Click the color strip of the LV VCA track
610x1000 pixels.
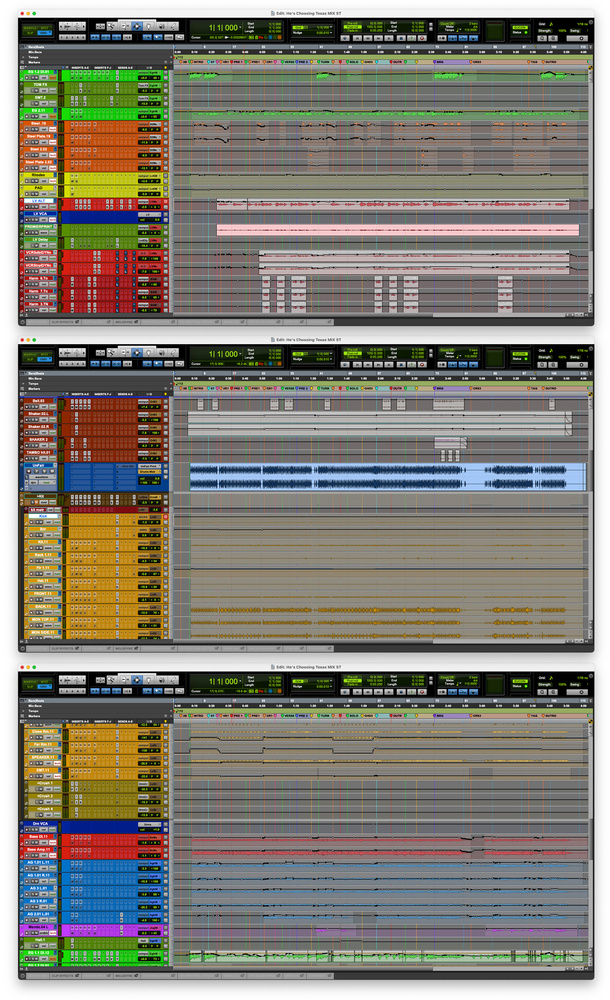pos(23,217)
